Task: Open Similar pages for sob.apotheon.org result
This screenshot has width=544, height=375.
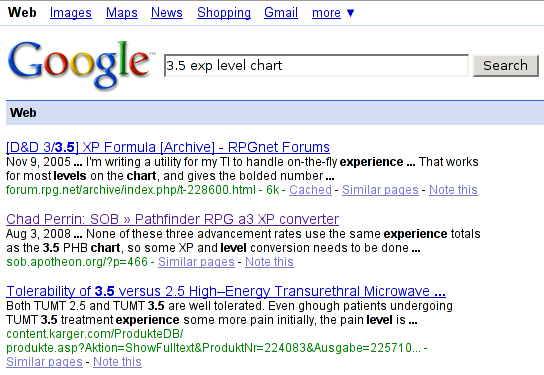Action: [196, 262]
